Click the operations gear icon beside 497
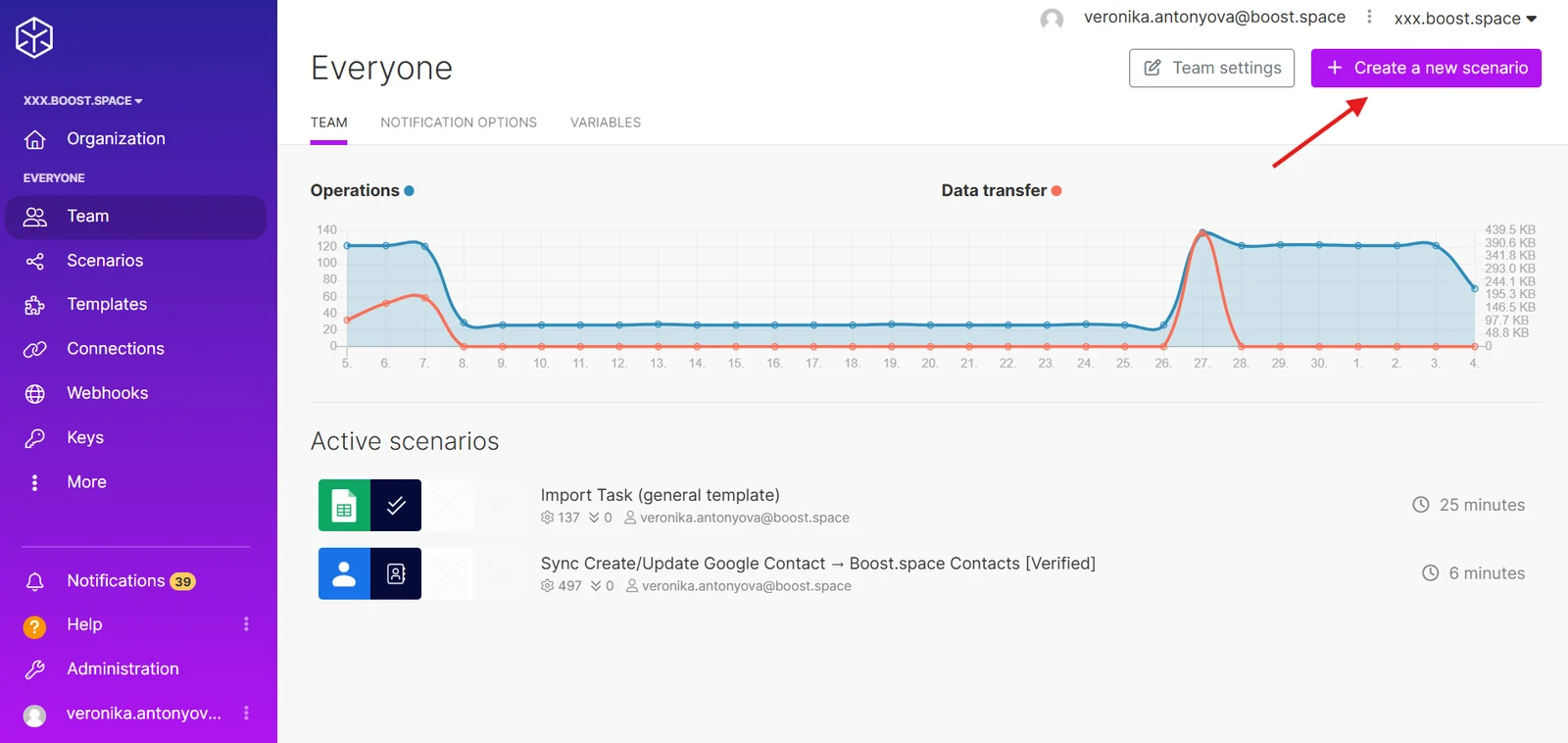The image size is (1568, 743). click(547, 586)
